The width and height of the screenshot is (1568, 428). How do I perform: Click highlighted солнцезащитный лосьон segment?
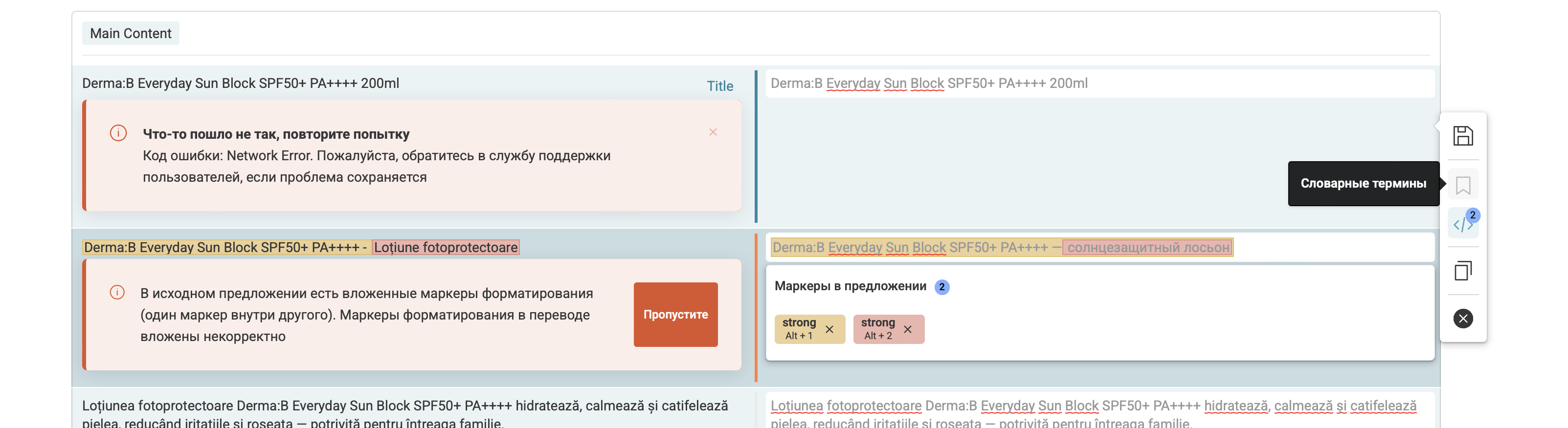tap(1147, 247)
